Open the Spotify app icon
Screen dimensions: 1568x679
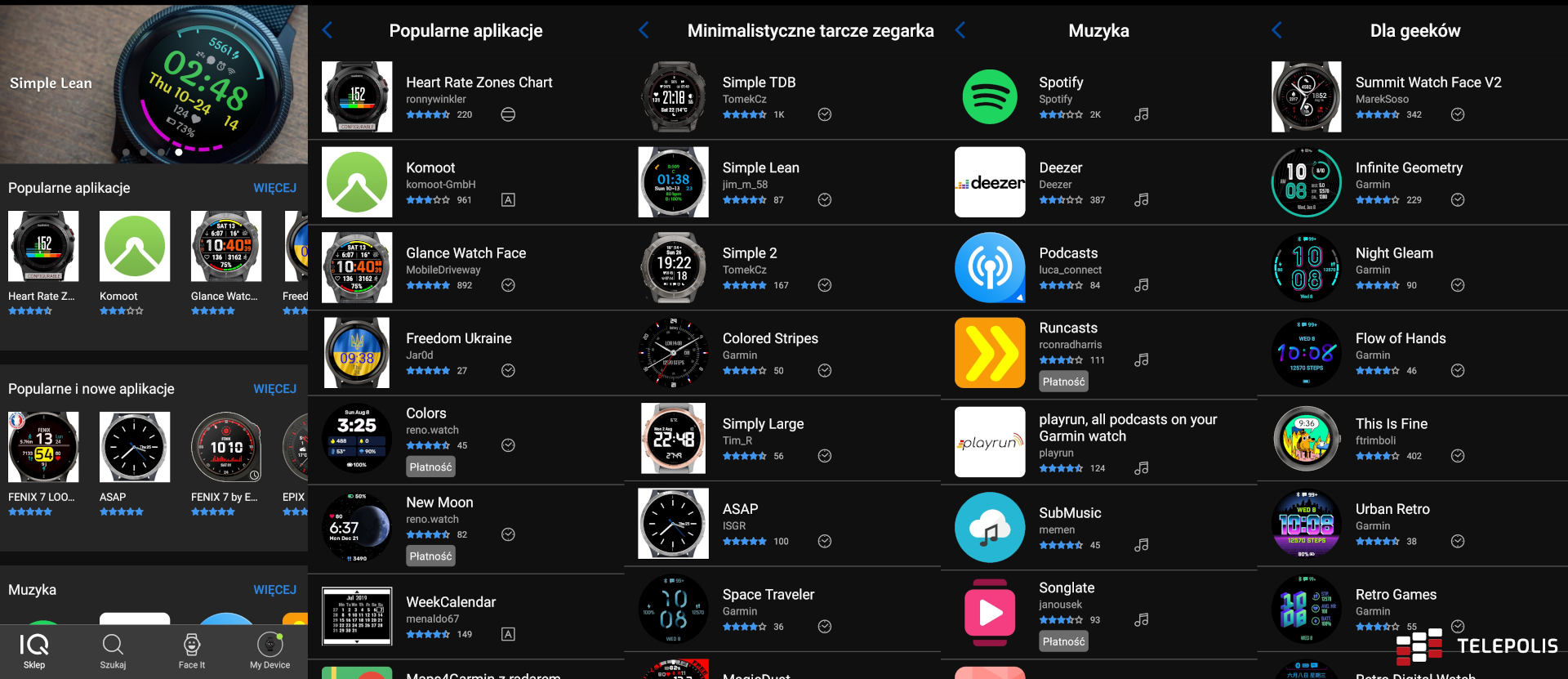coord(990,96)
